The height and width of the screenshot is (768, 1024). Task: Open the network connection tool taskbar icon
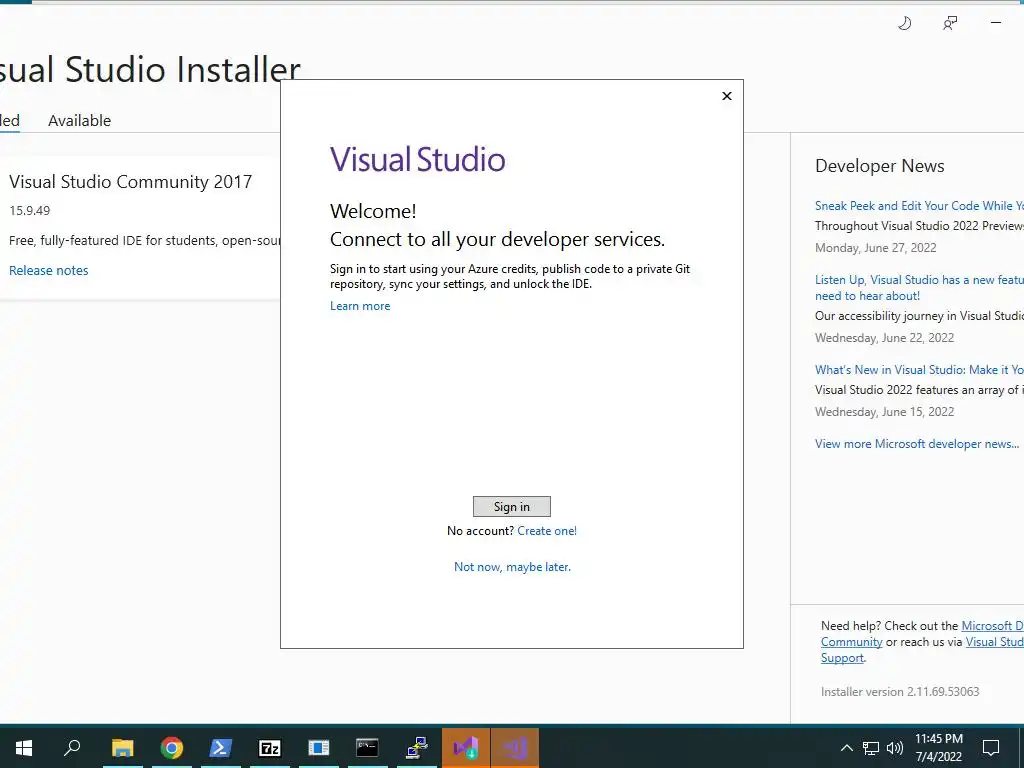(417, 748)
